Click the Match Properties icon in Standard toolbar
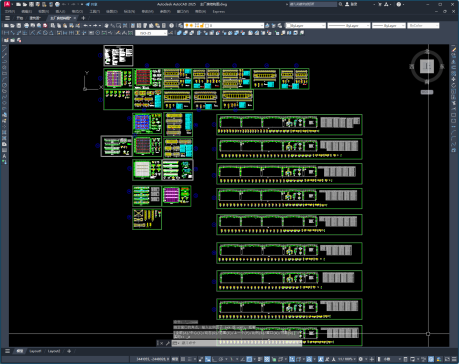 tap(71, 25)
